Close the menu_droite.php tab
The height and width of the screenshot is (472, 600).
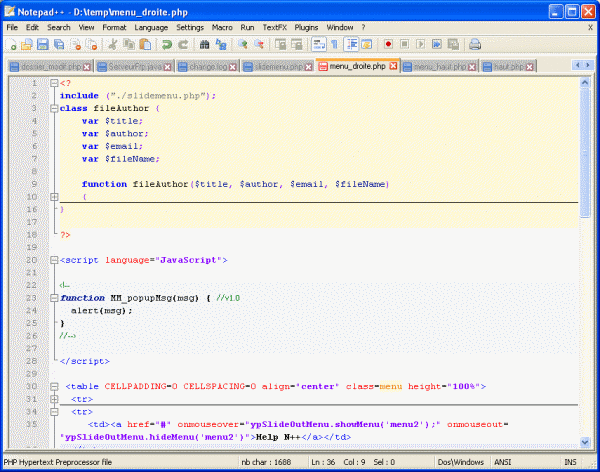[x=393, y=66]
